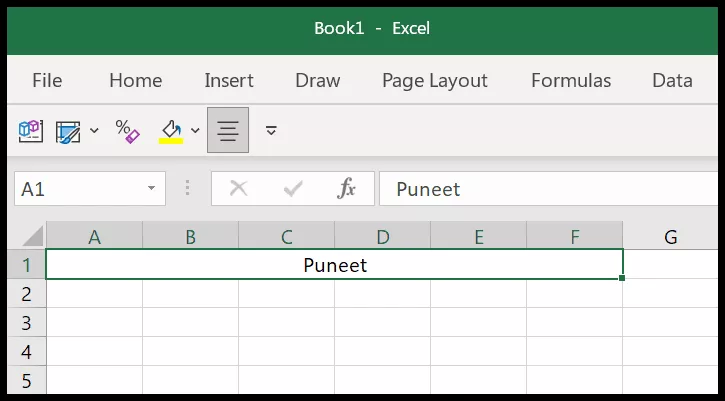Open the Formulas ribbon tab

tap(571, 80)
